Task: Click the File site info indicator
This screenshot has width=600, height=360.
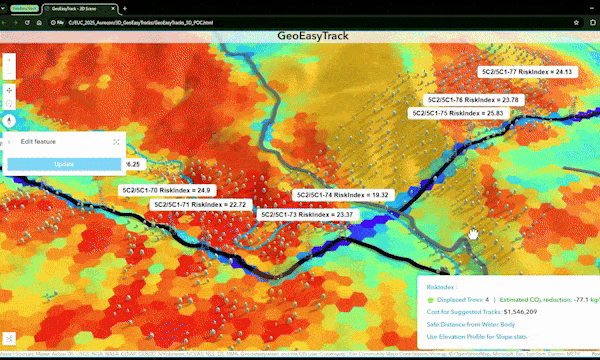Action: [57, 23]
